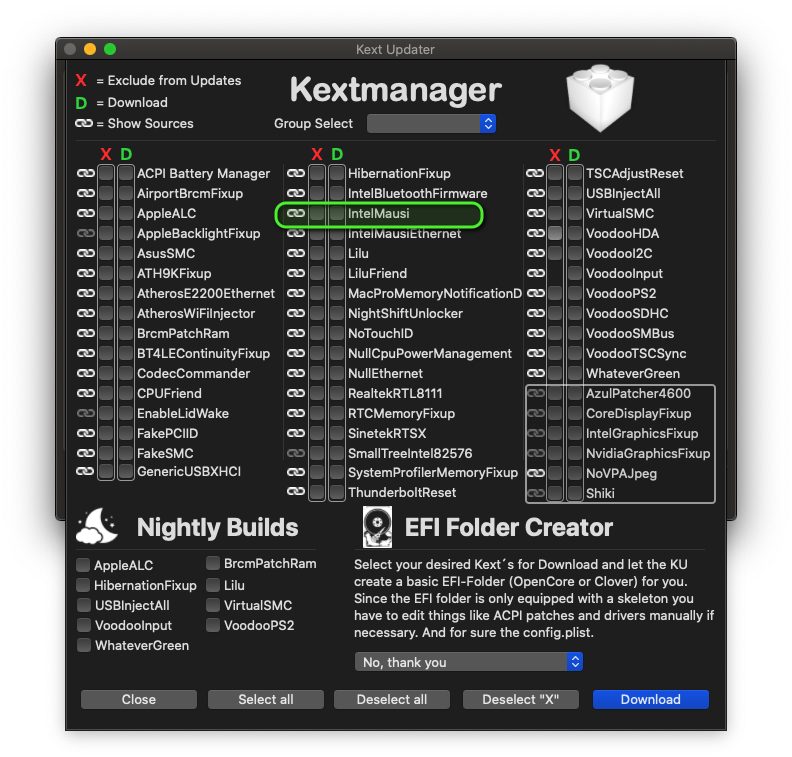This screenshot has width=792, height=757.
Task: Exclude AppleALC from updates in kext list
Action: pyautogui.click(x=106, y=213)
